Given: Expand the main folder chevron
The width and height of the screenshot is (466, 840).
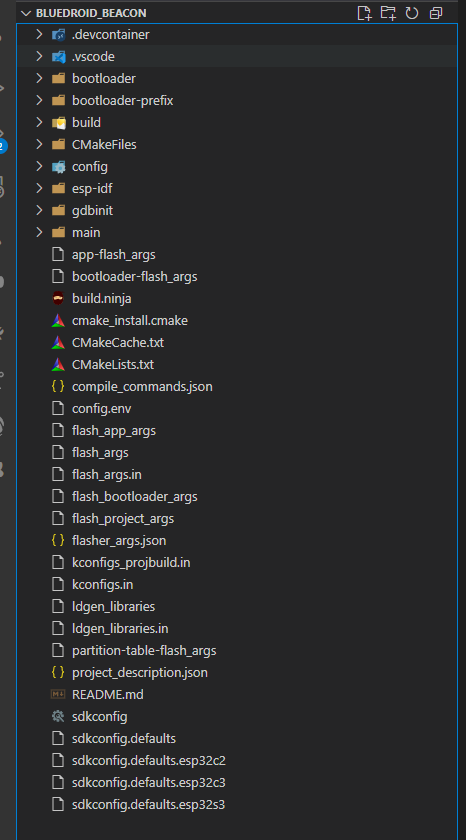Looking at the screenshot, I should [39, 232].
